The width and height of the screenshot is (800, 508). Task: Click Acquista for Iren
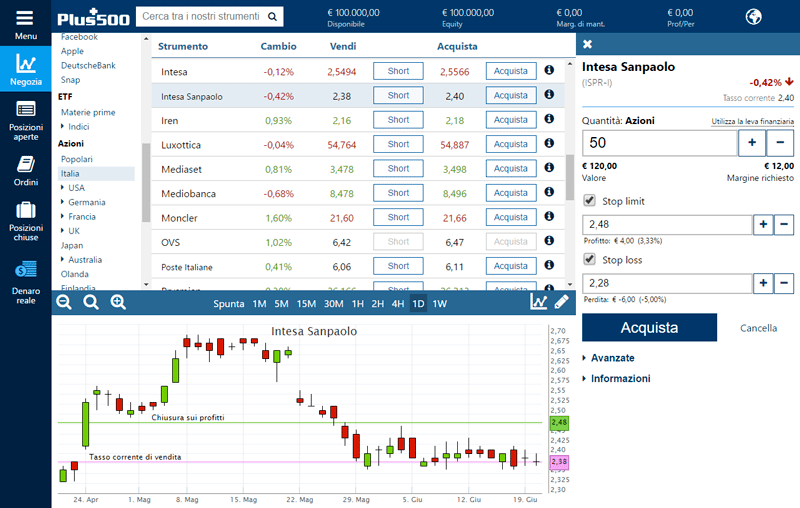click(511, 120)
